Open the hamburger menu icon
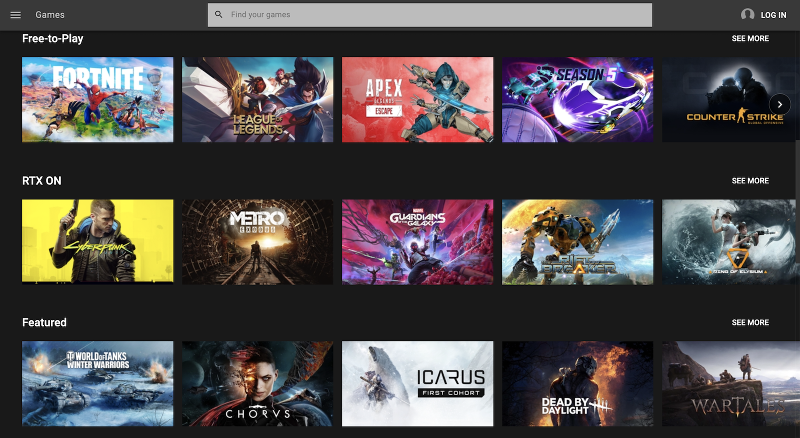The height and width of the screenshot is (438, 800). 15,15
